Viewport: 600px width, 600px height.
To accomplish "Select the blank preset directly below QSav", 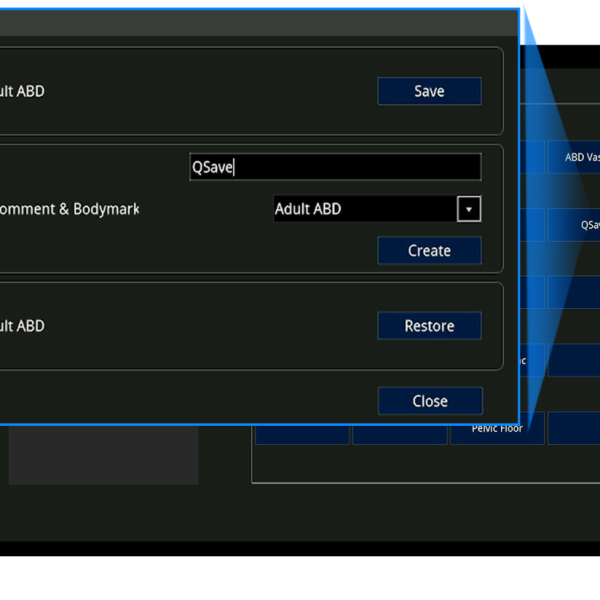I will click(x=574, y=292).
